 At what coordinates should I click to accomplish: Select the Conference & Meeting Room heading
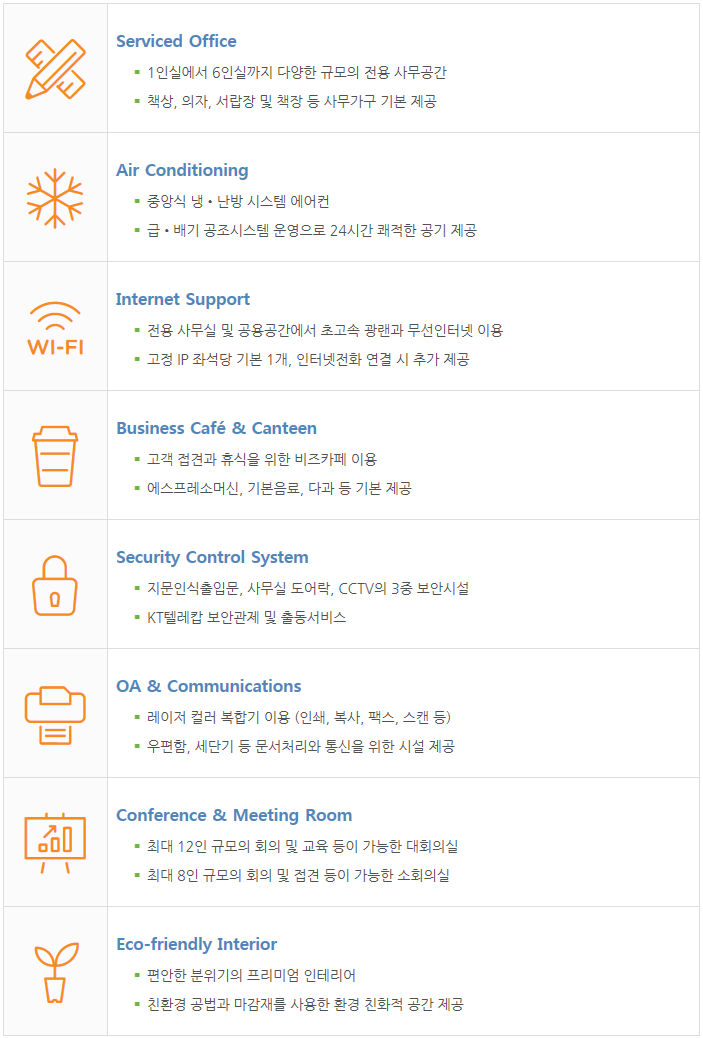click(x=234, y=816)
